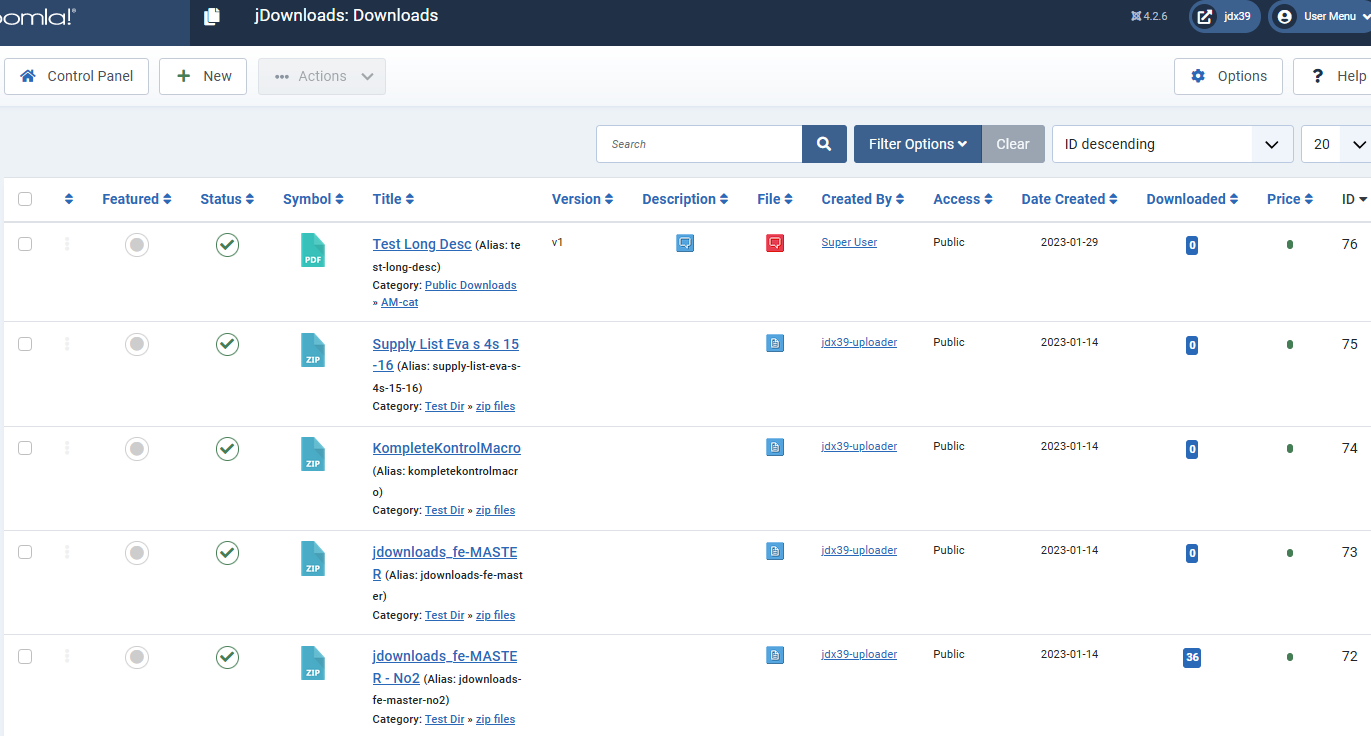
Task: Check the select-all checkbox in table header
Action: (x=25, y=199)
